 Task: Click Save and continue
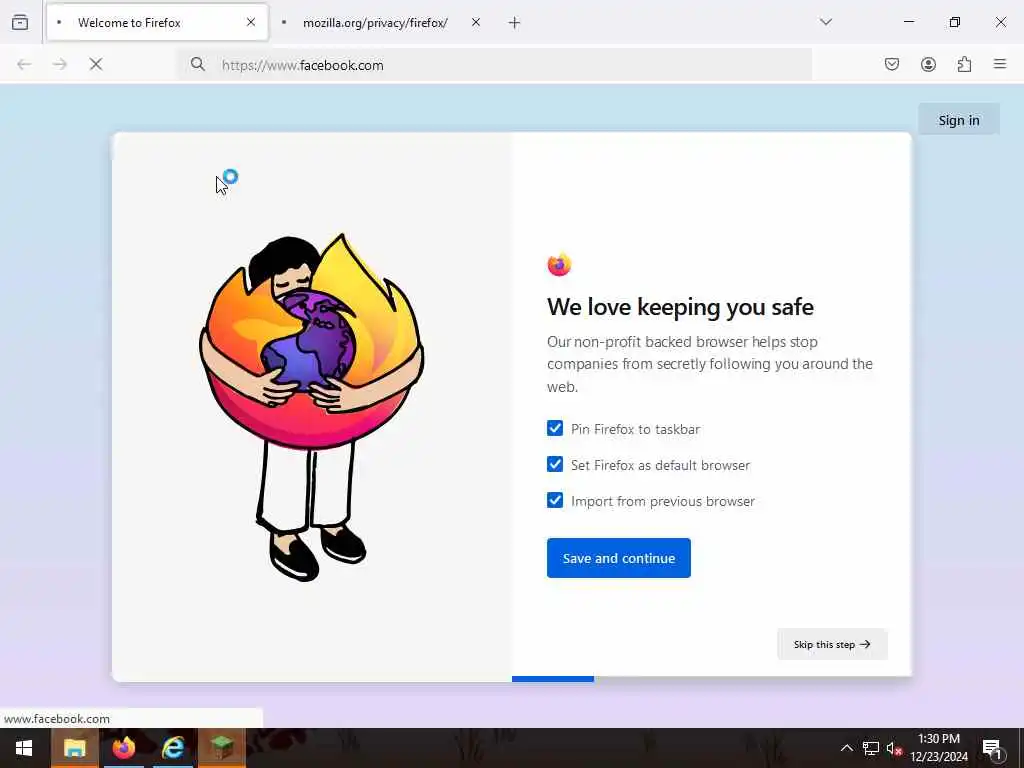pos(618,558)
